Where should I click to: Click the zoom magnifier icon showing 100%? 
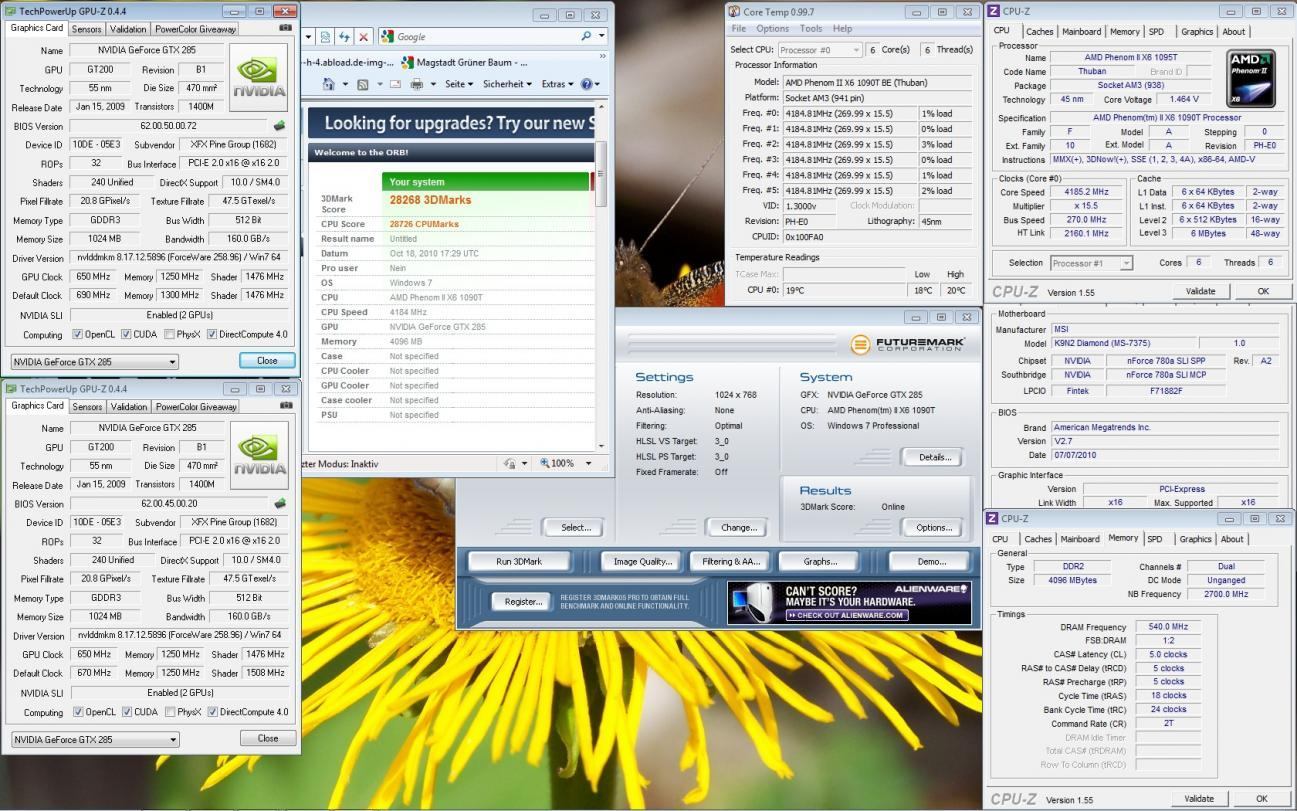(x=545, y=463)
